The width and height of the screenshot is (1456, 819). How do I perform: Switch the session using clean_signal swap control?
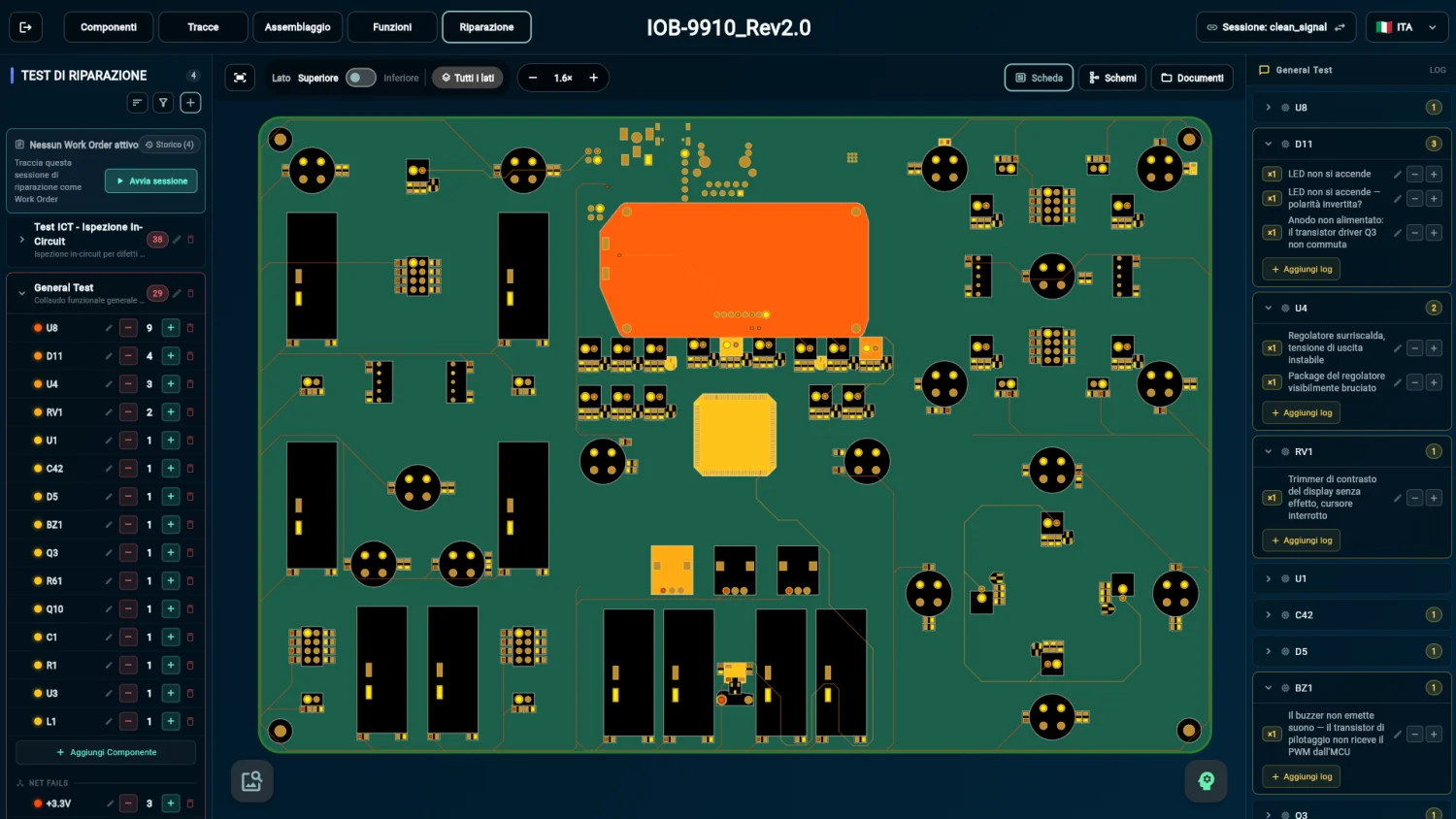click(x=1340, y=27)
